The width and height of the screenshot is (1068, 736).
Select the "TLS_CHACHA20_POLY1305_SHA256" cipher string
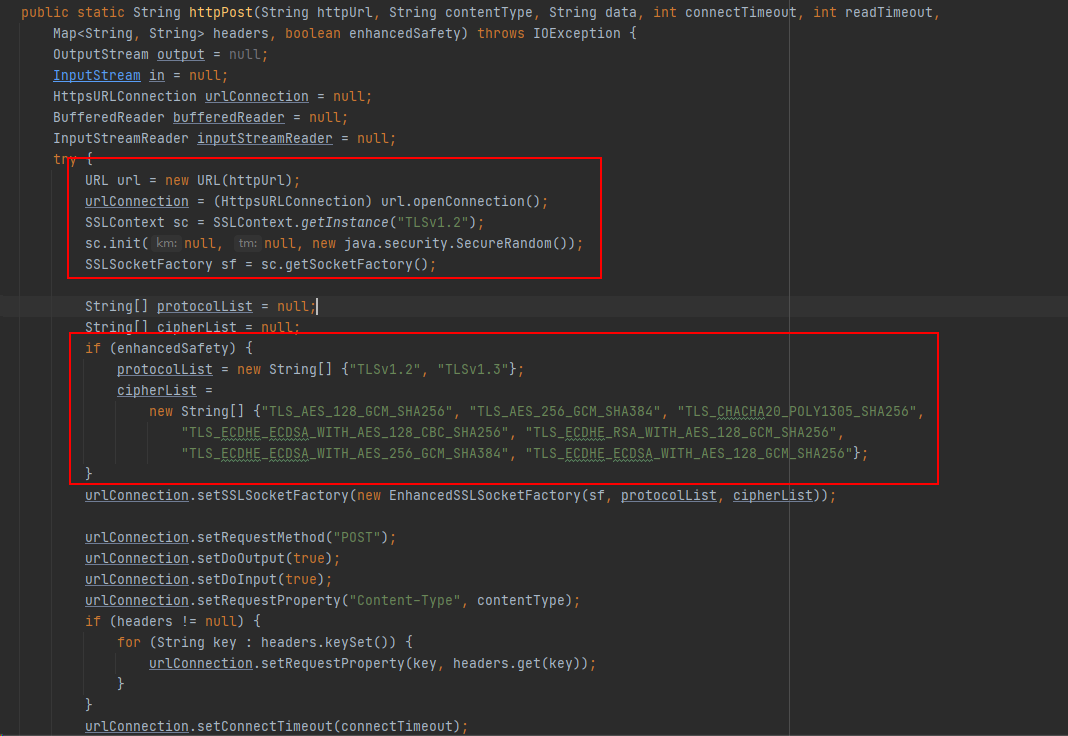coord(797,411)
